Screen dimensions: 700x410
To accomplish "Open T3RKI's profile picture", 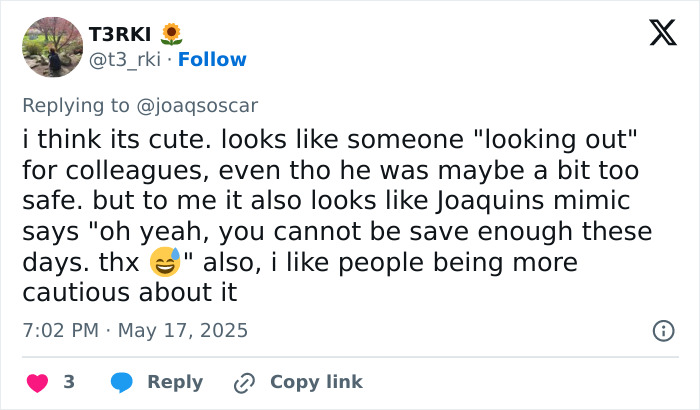I will click(52, 47).
